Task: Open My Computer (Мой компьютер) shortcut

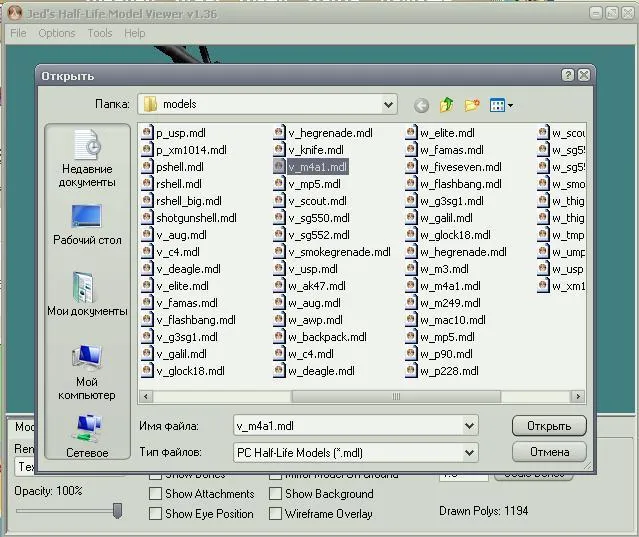Action: [x=86, y=372]
